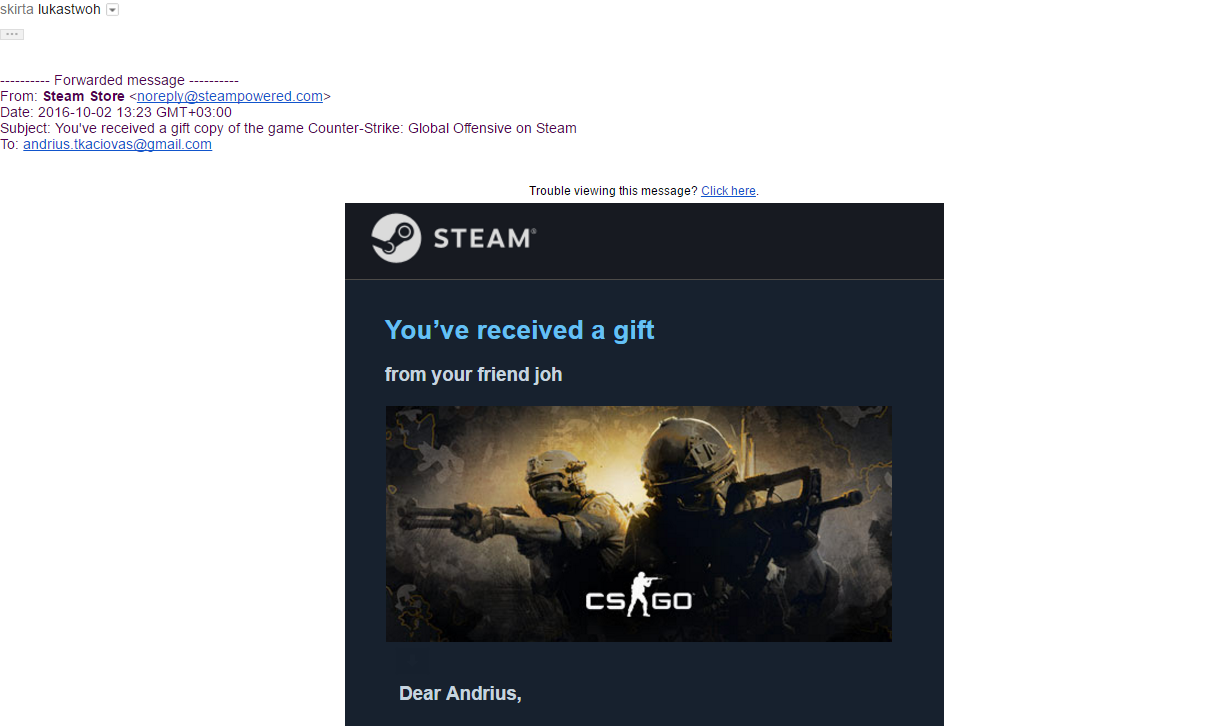Viewport: 1219px width, 726px height.
Task: Click the STEAM wordmark in header
Action: (x=485, y=238)
